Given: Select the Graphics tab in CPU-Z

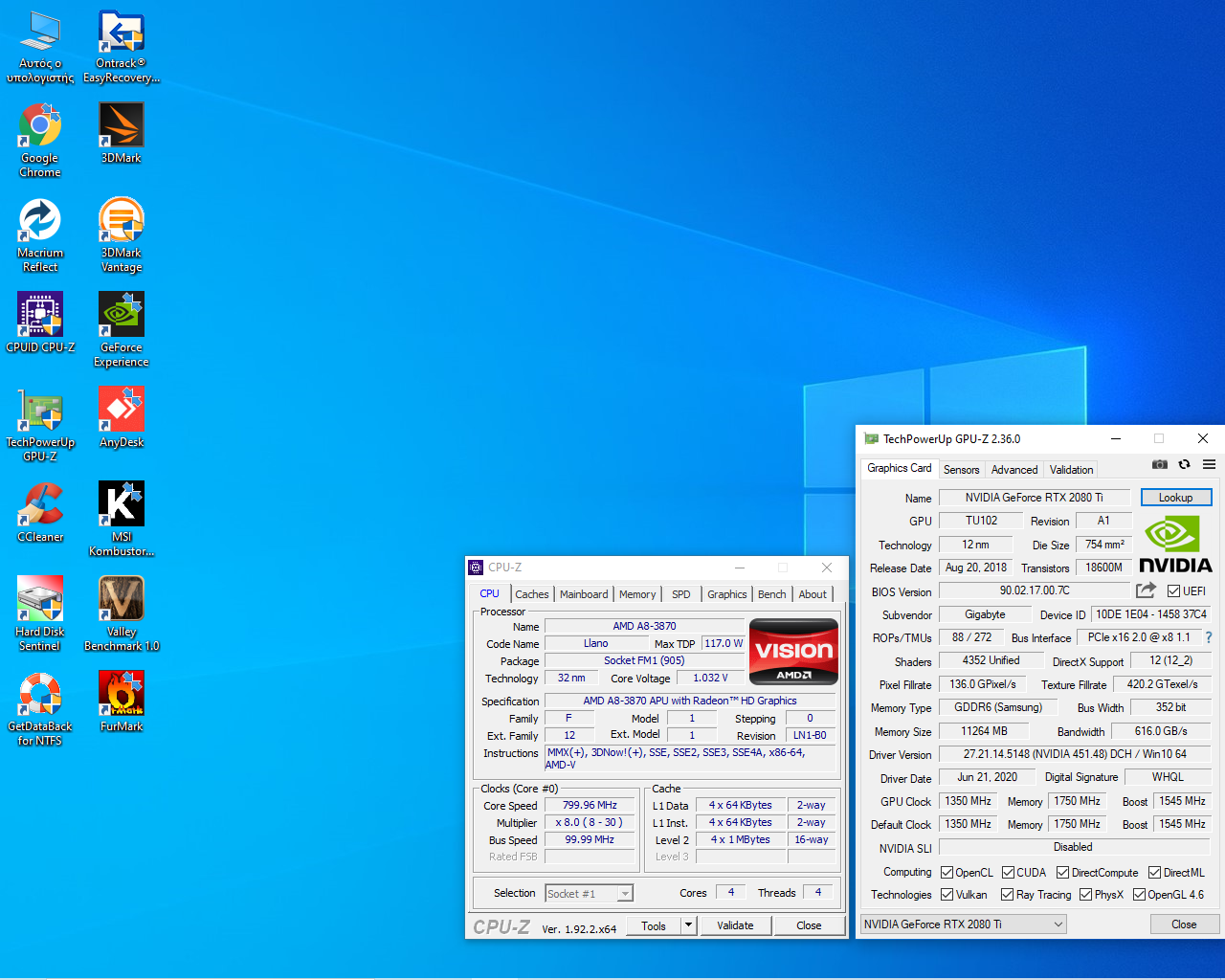Looking at the screenshot, I should 727,594.
